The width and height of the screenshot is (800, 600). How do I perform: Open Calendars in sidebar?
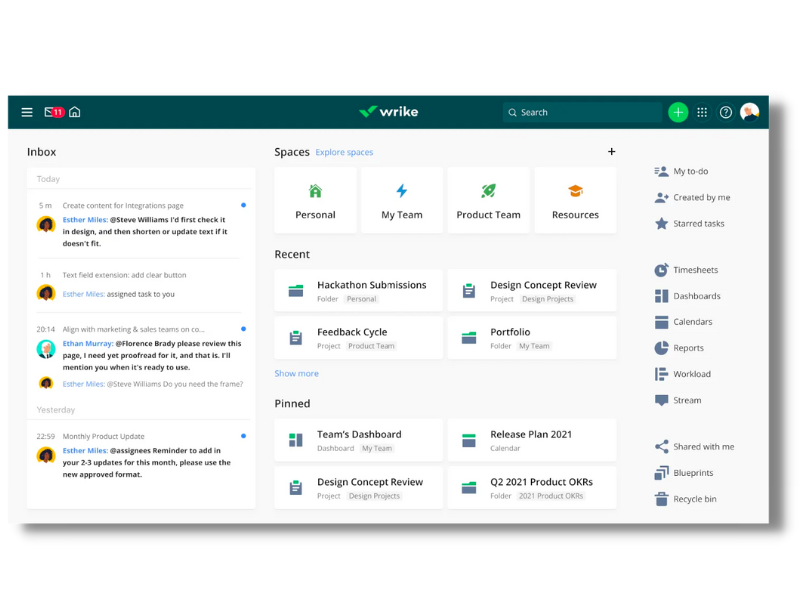point(683,322)
